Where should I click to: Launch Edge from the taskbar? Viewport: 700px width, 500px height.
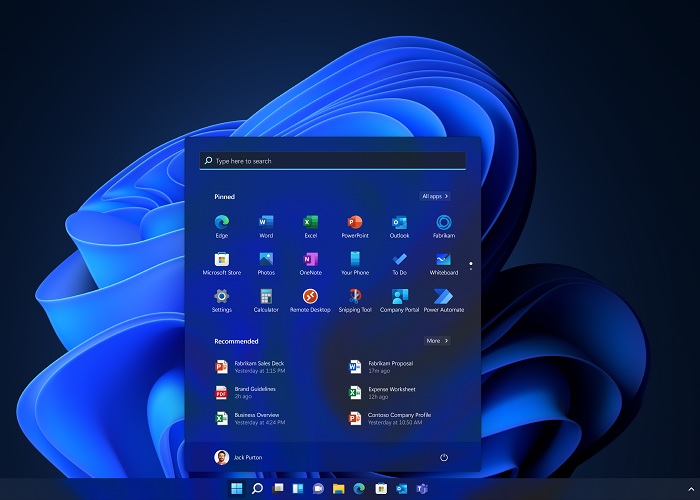tap(359, 488)
